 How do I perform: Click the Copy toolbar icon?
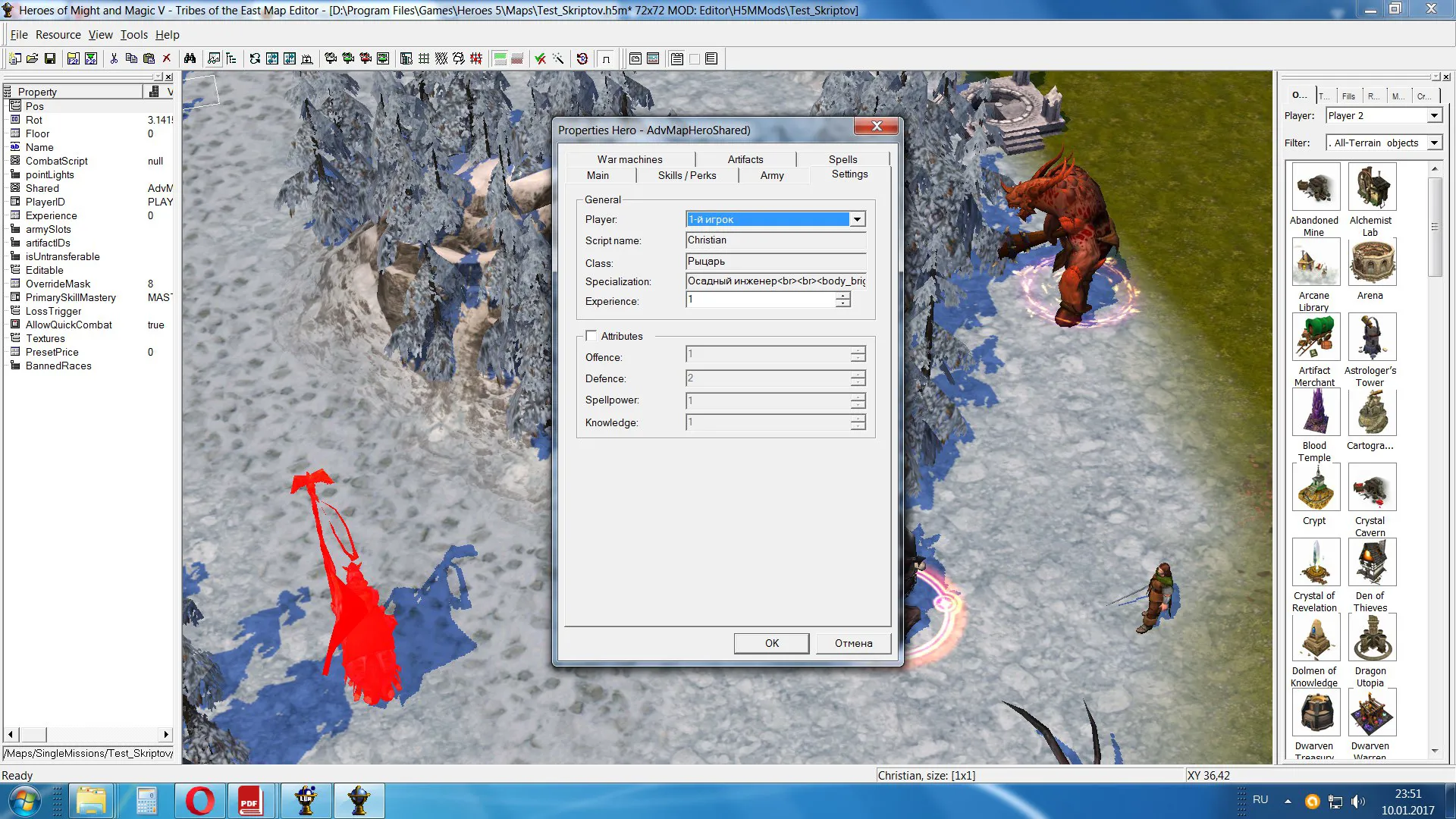(x=131, y=58)
